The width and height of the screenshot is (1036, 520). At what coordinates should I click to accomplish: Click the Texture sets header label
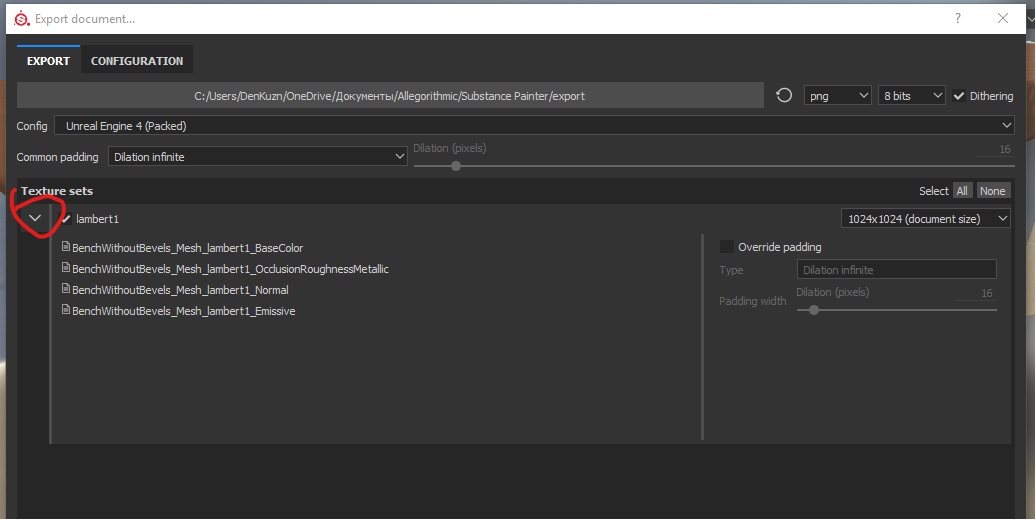[57, 191]
